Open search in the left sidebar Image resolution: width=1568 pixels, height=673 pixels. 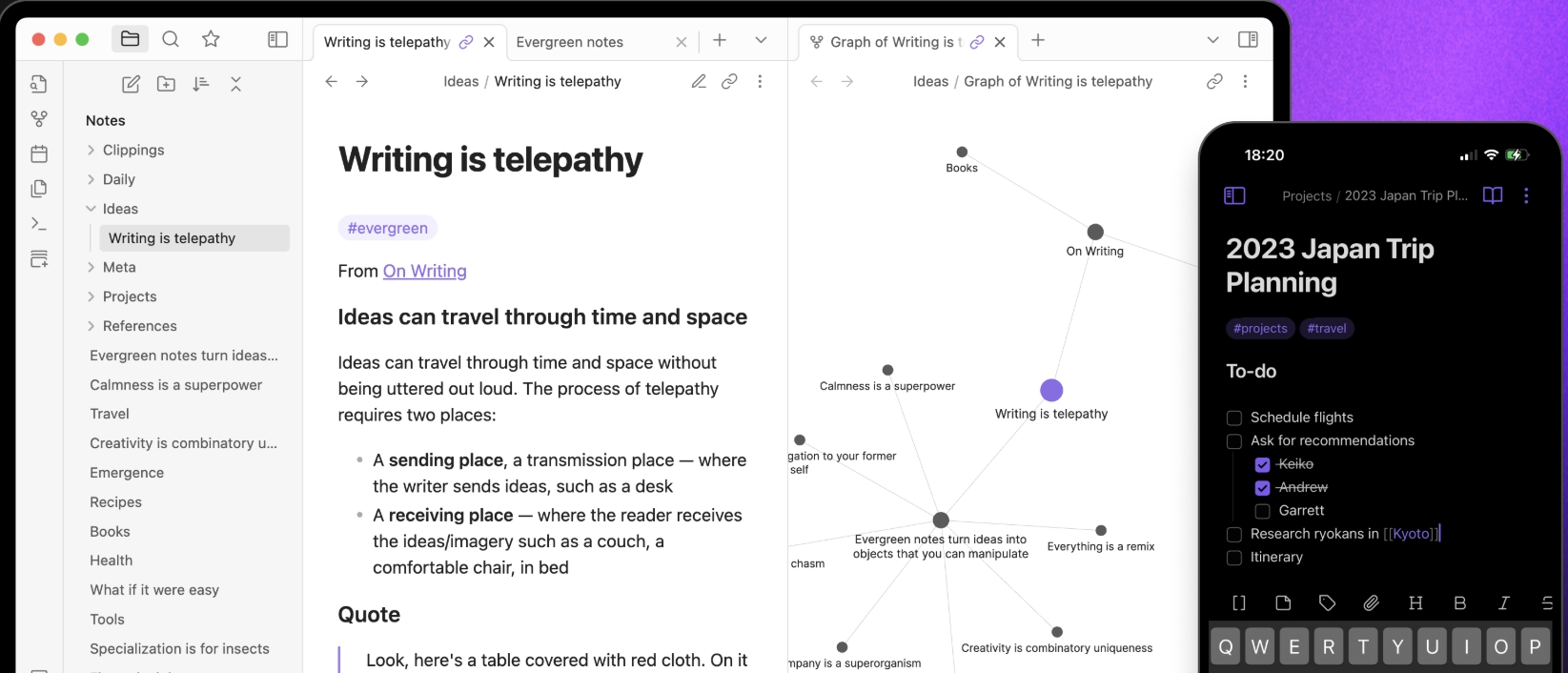pos(171,39)
